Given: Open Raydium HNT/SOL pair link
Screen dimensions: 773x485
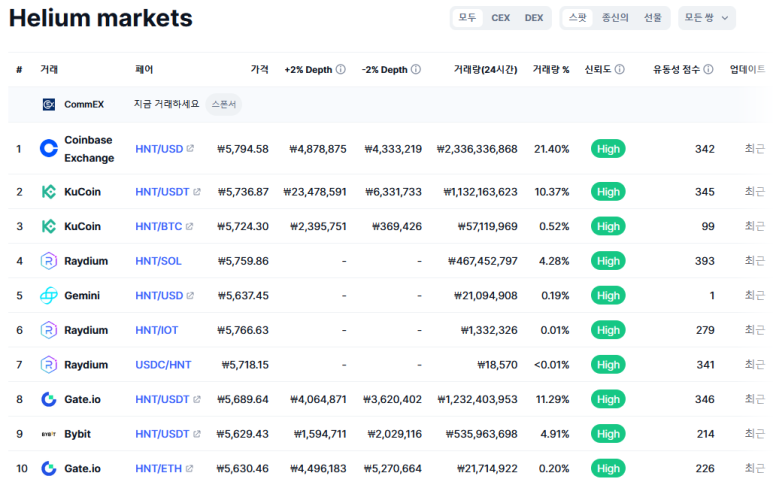Looking at the screenshot, I should [158, 261].
